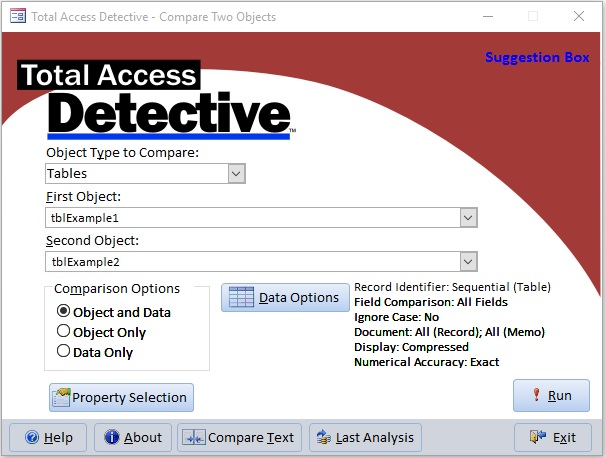Open the About dialog

click(x=133, y=438)
